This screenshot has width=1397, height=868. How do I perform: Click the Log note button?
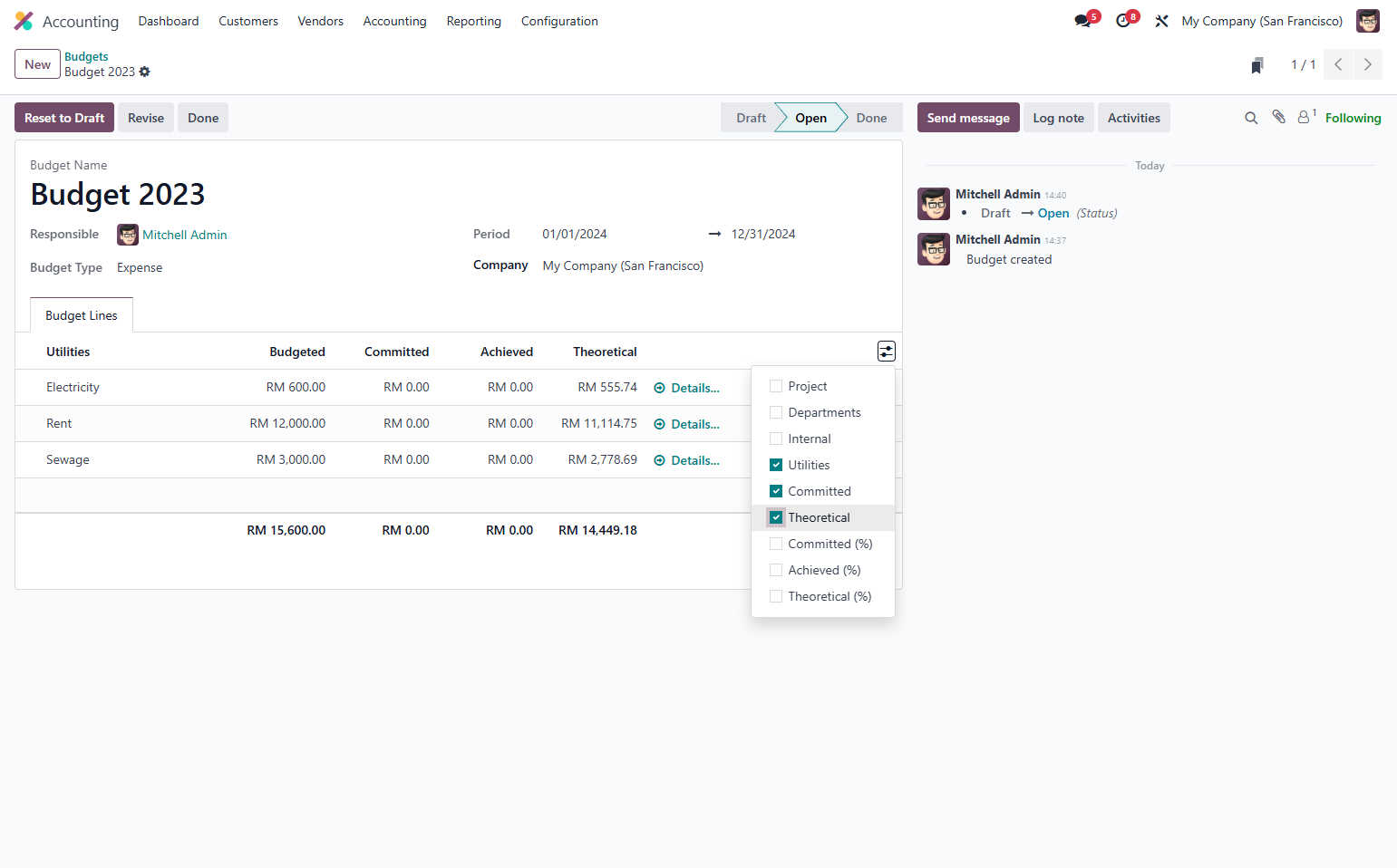pyautogui.click(x=1059, y=118)
